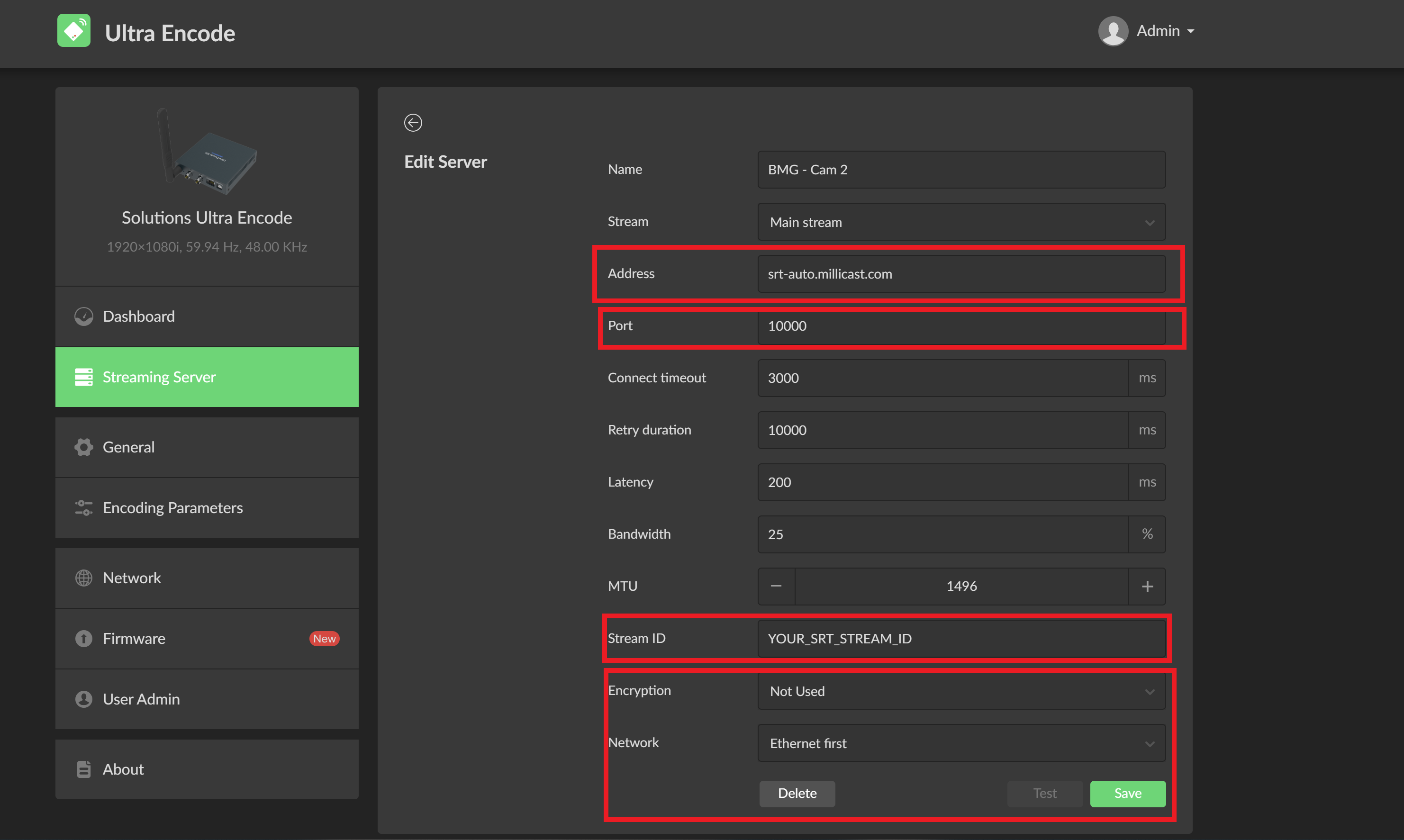
Task: Click the Firmware upload arrow icon
Action: pos(84,639)
